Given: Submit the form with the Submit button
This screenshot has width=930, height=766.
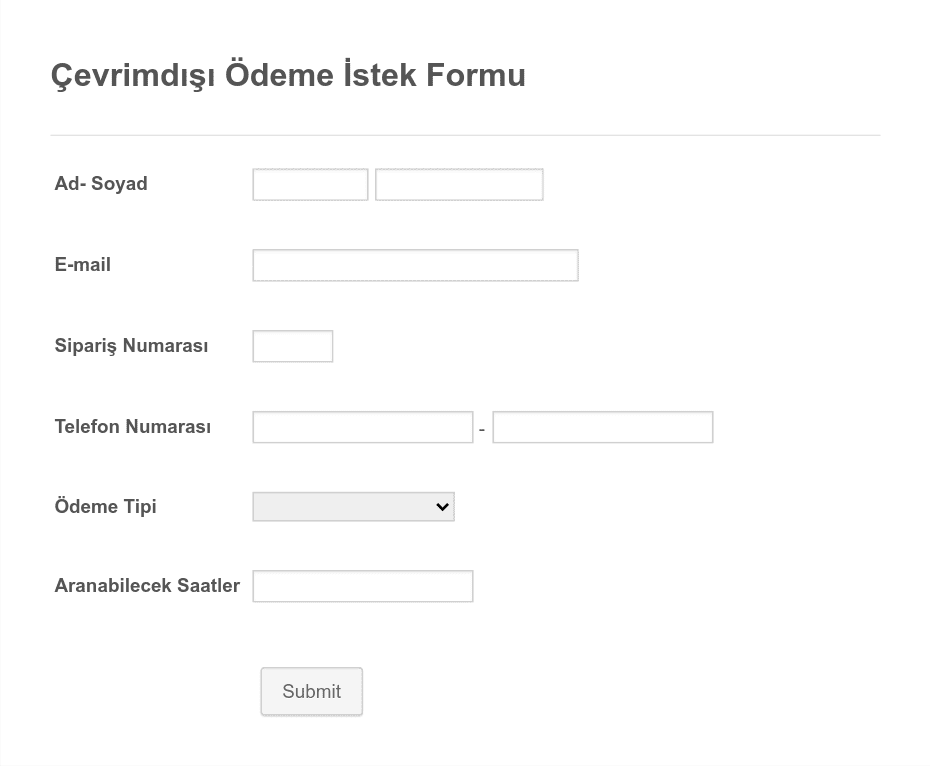Looking at the screenshot, I should [x=311, y=691].
